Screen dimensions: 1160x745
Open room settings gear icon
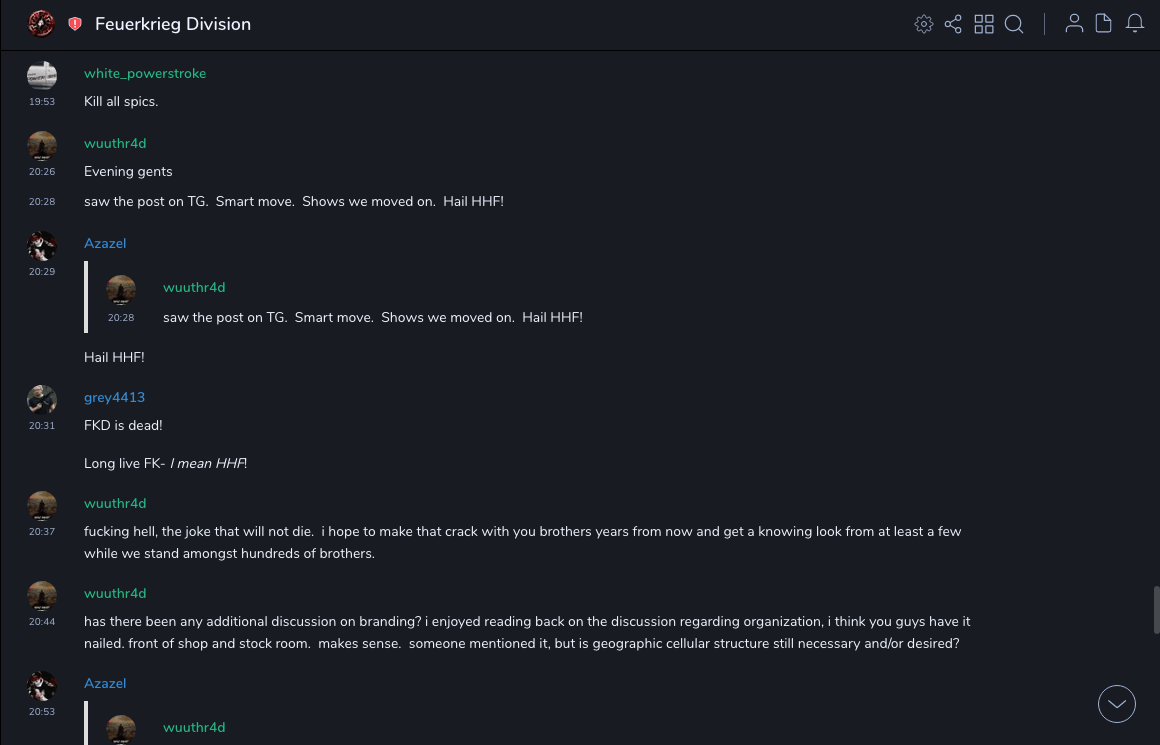[924, 24]
